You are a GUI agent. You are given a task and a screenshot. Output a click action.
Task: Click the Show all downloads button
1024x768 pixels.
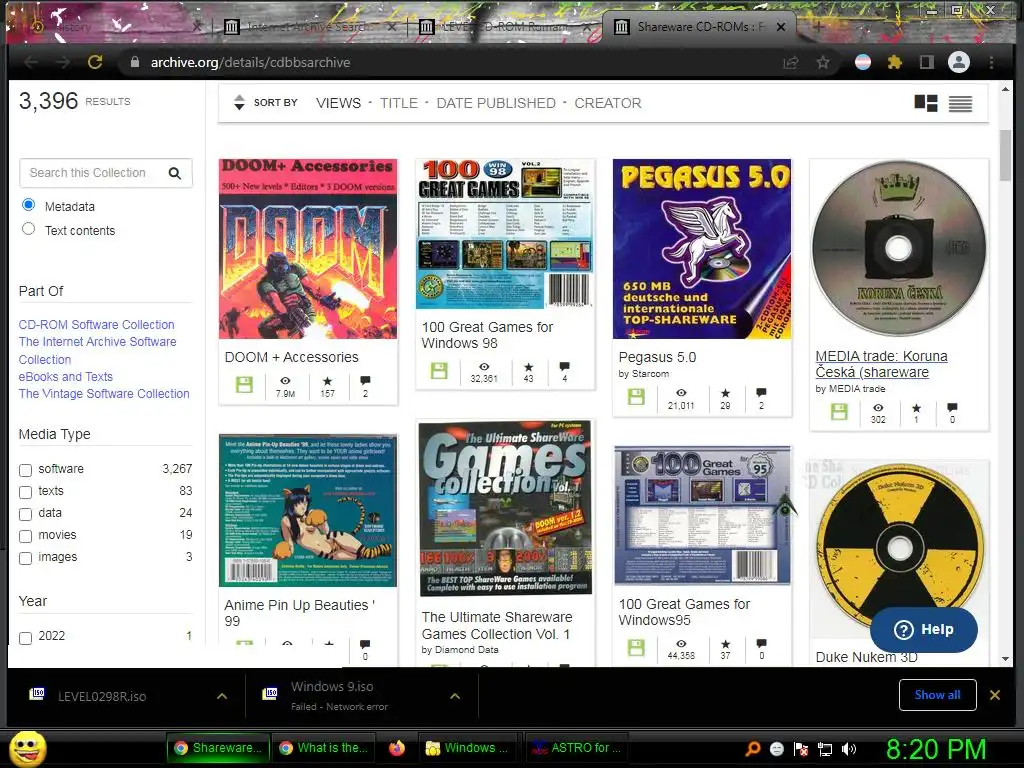[937, 695]
